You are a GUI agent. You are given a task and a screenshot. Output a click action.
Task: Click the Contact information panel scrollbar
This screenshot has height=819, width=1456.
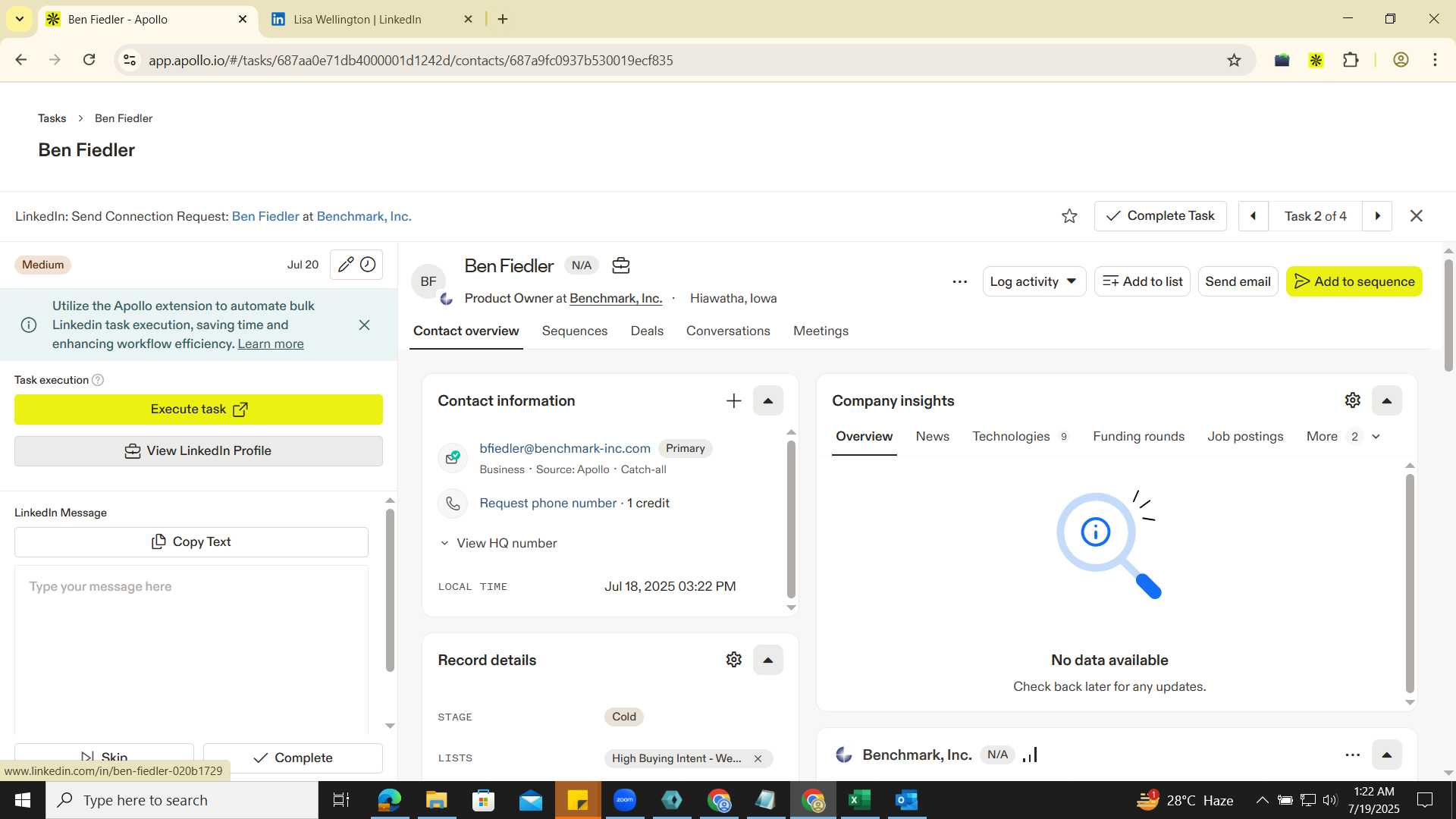pyautogui.click(x=791, y=519)
